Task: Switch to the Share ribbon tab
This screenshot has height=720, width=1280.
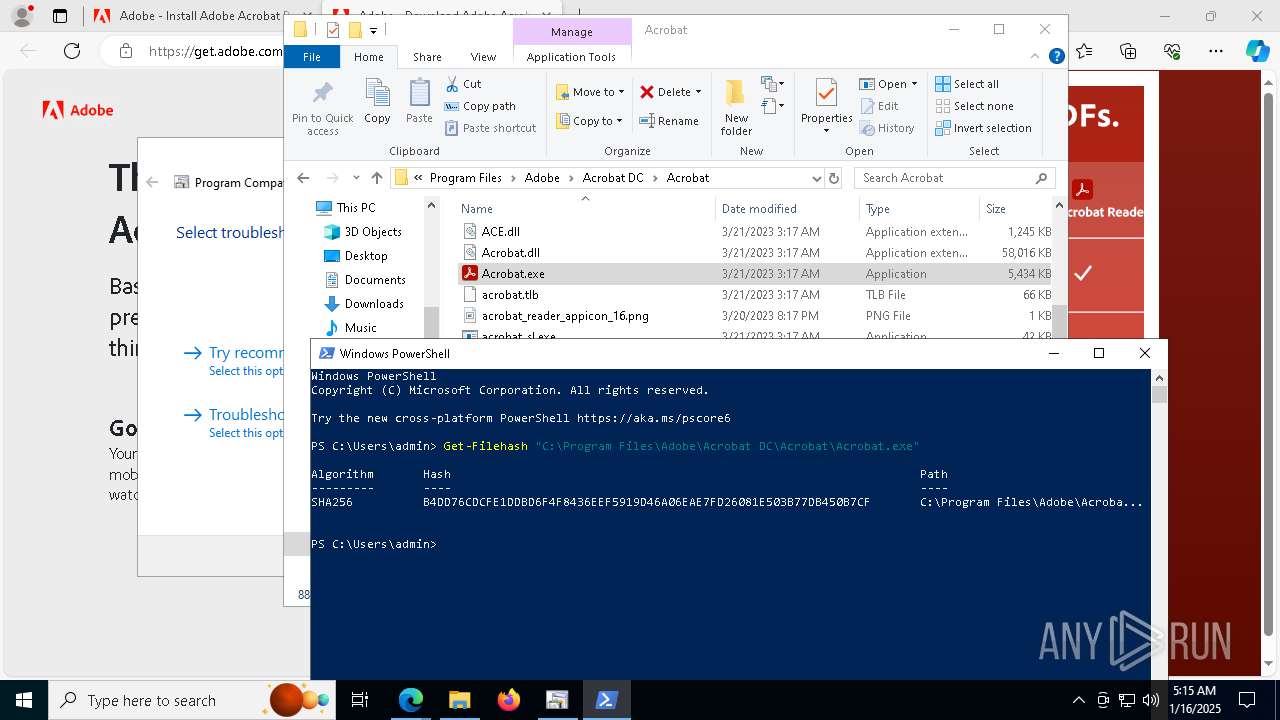Action: (427, 57)
